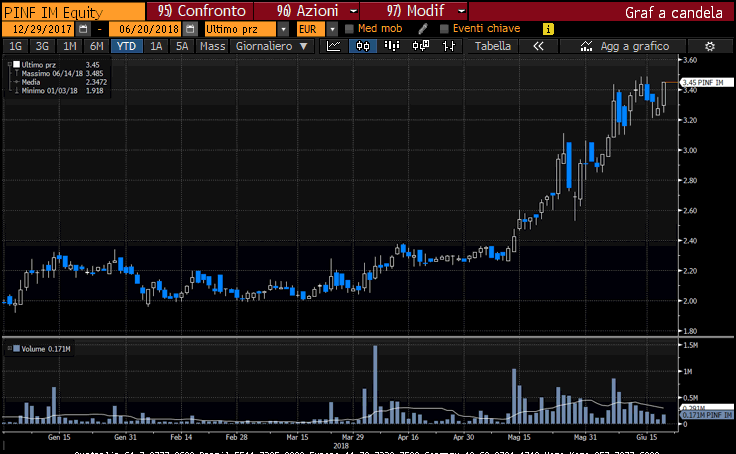
Task: Open chart settings gear
Action: pos(710,47)
